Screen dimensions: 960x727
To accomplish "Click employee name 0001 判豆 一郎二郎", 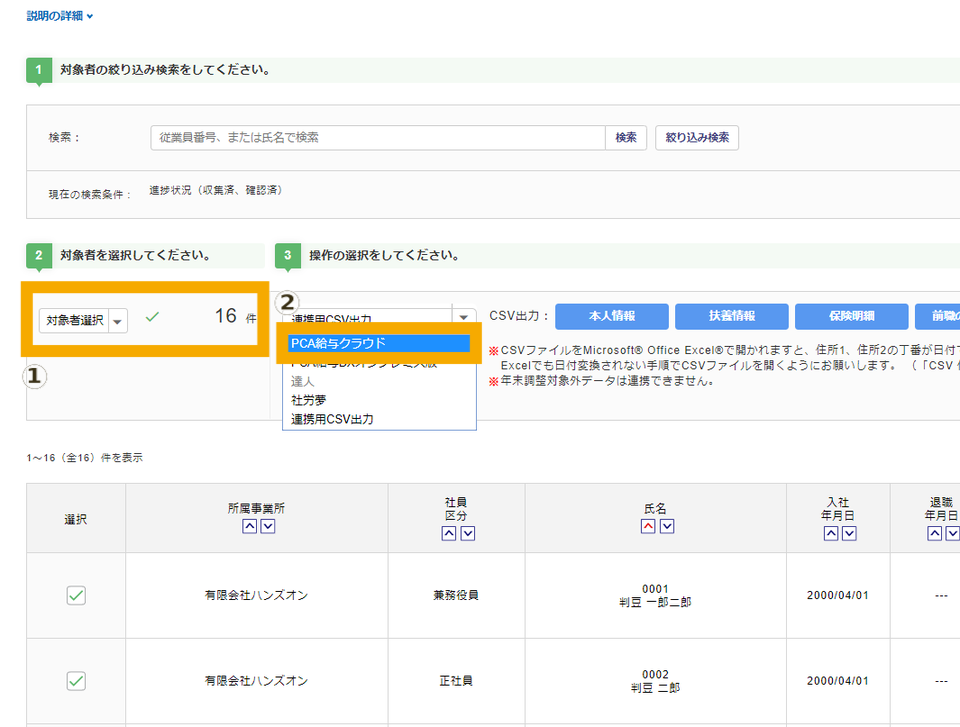I will pos(655,596).
